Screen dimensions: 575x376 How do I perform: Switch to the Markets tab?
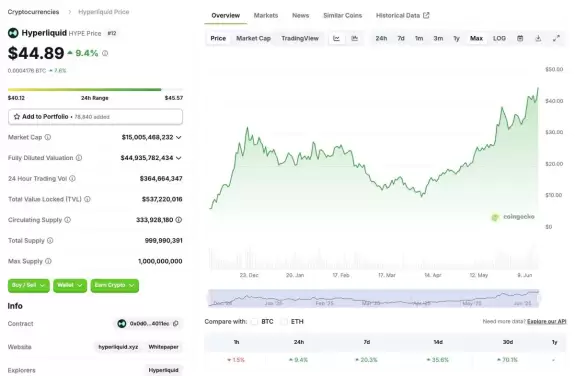pos(266,15)
